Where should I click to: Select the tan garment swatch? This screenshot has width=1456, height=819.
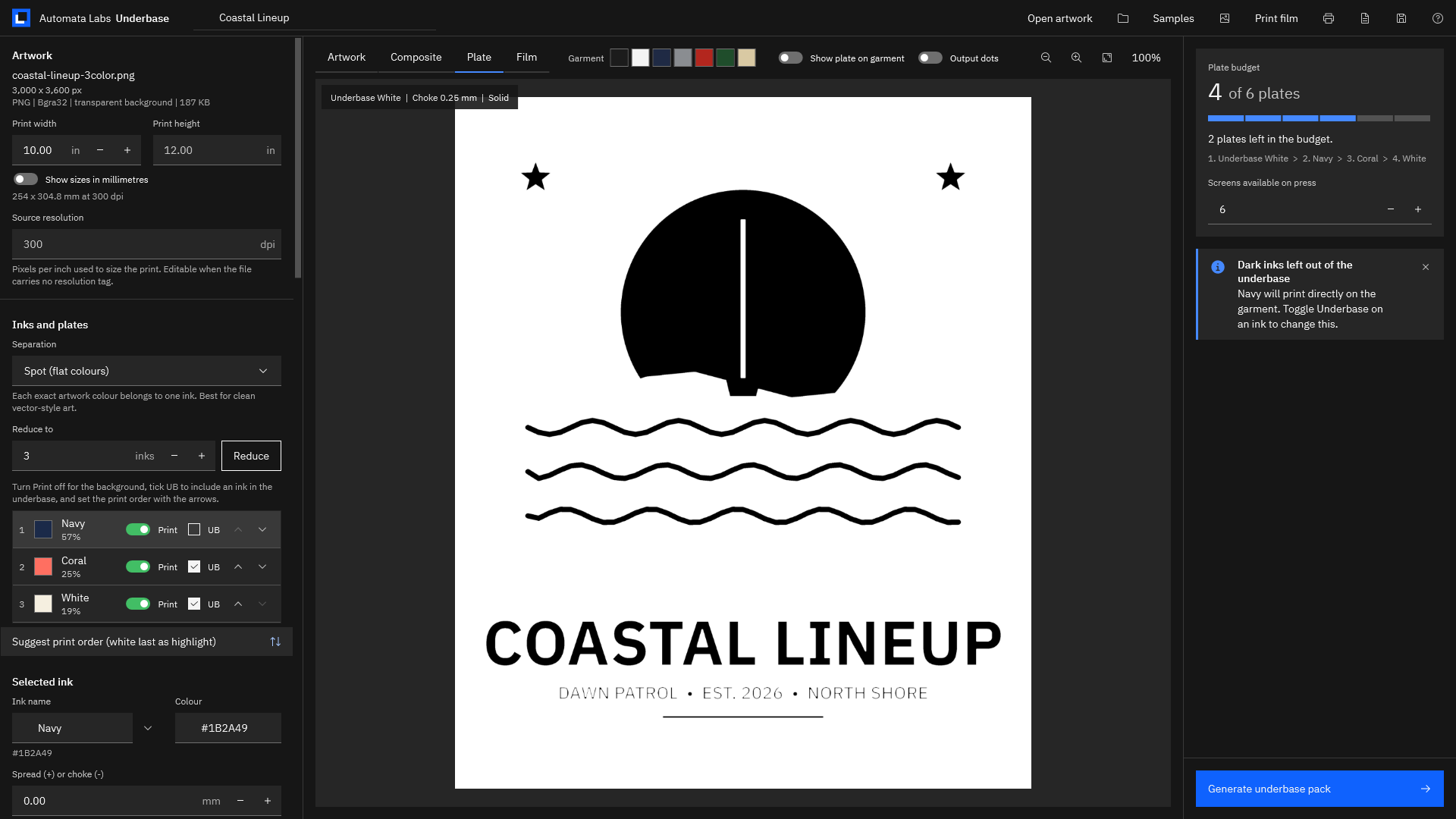pos(747,58)
